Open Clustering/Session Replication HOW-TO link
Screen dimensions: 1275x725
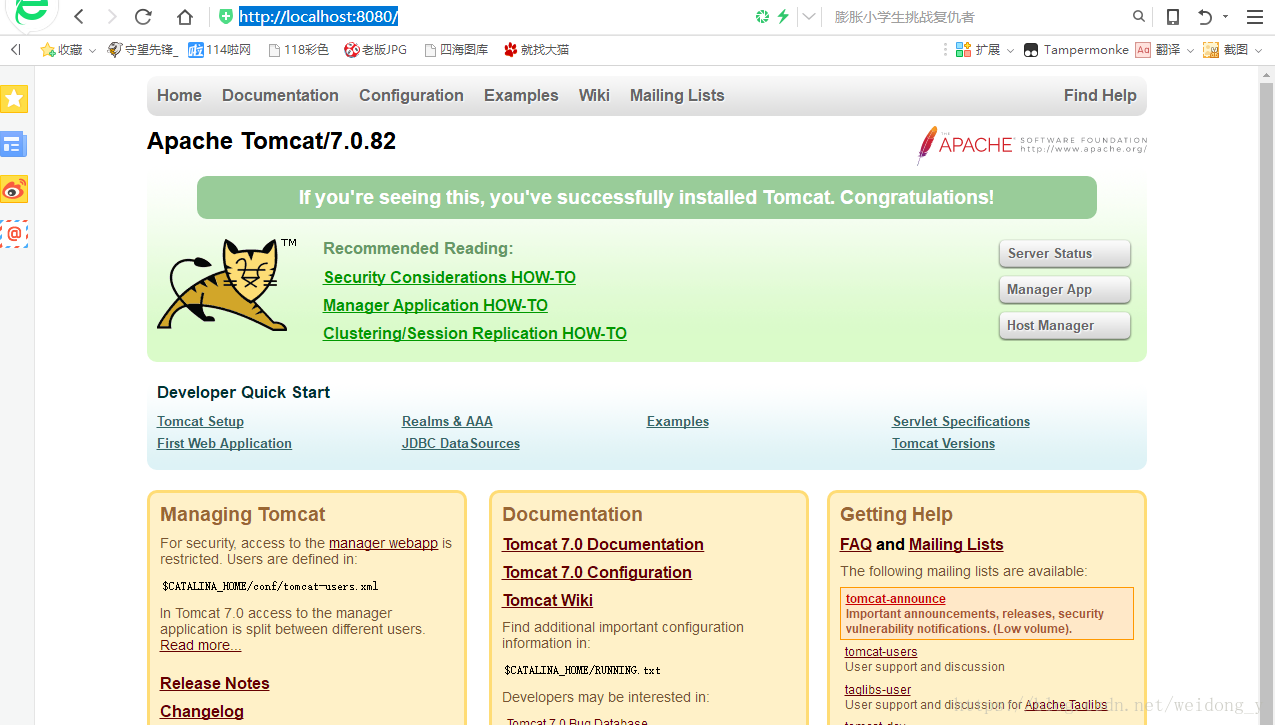pos(475,333)
